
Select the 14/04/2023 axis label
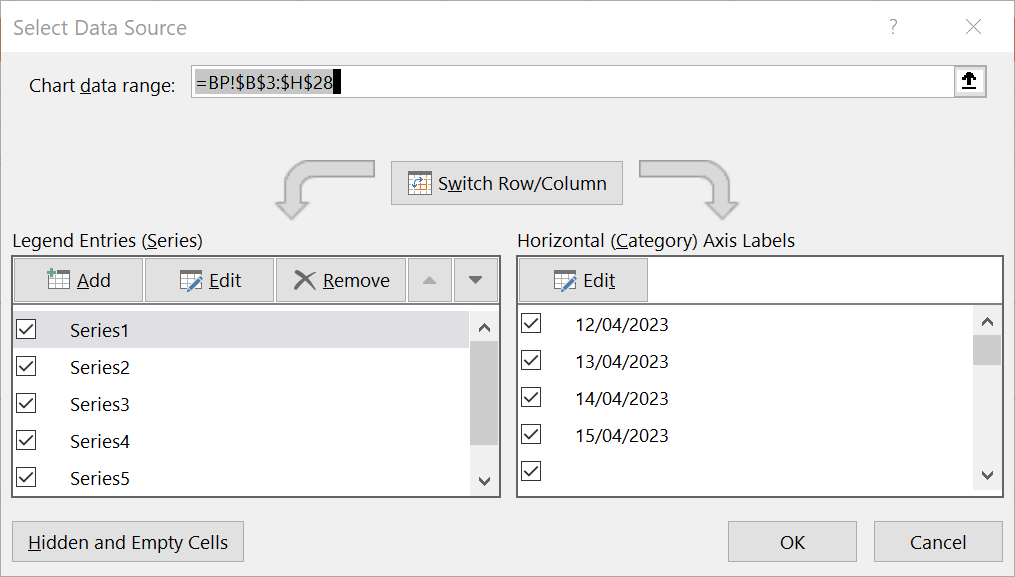point(622,398)
